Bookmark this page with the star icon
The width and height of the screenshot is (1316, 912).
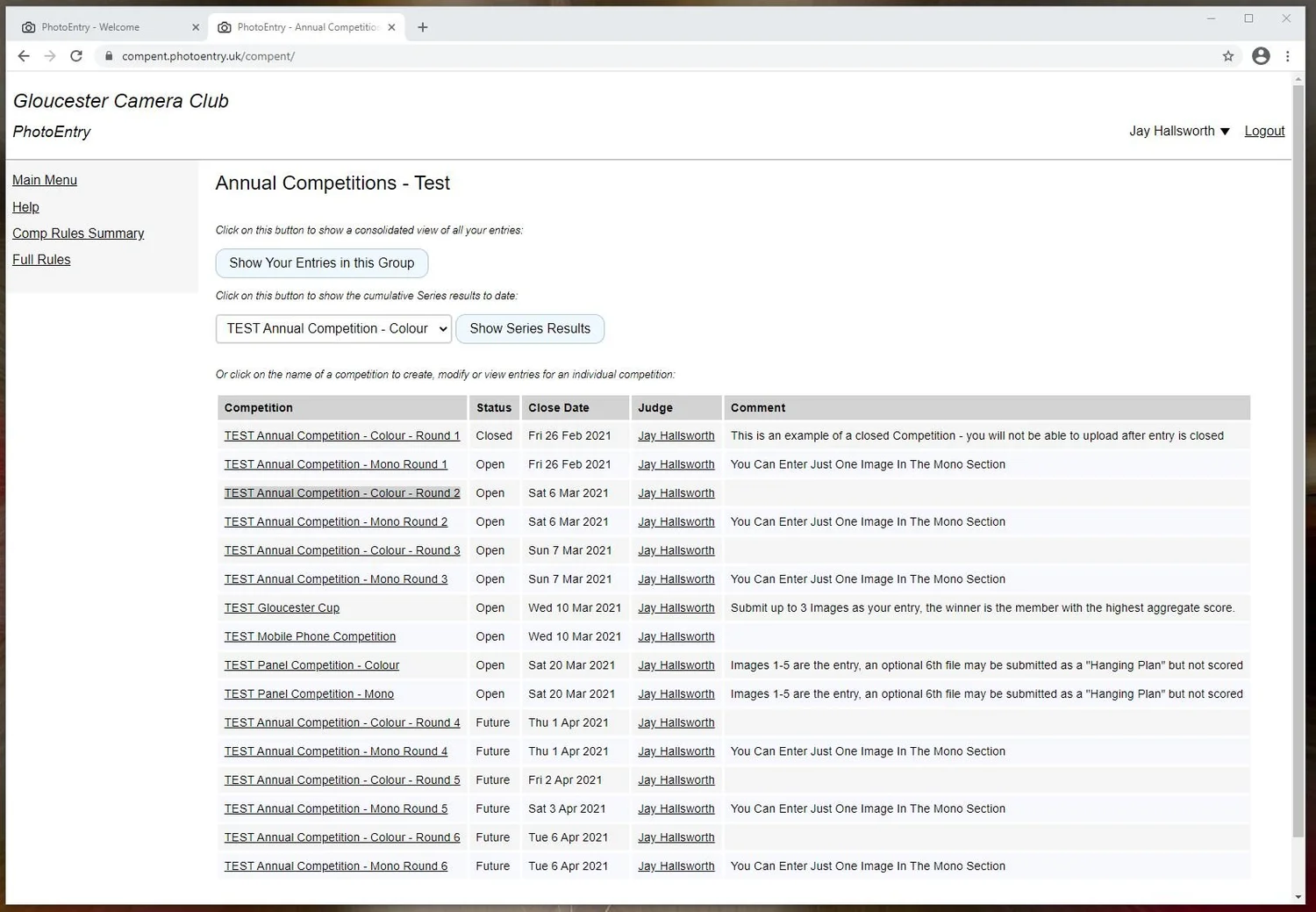(1228, 56)
